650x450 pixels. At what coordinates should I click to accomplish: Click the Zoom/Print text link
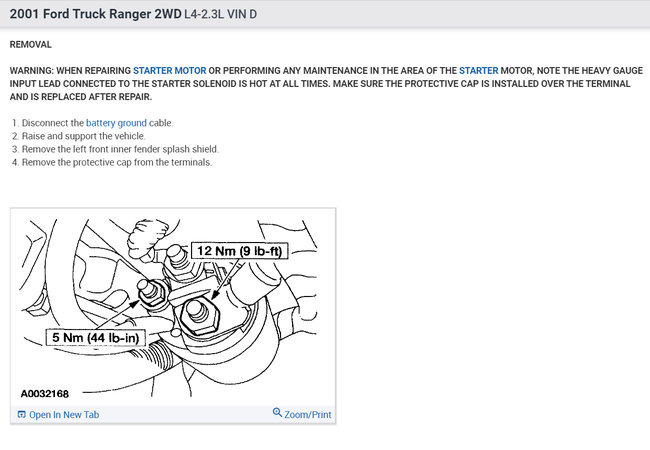(308, 415)
